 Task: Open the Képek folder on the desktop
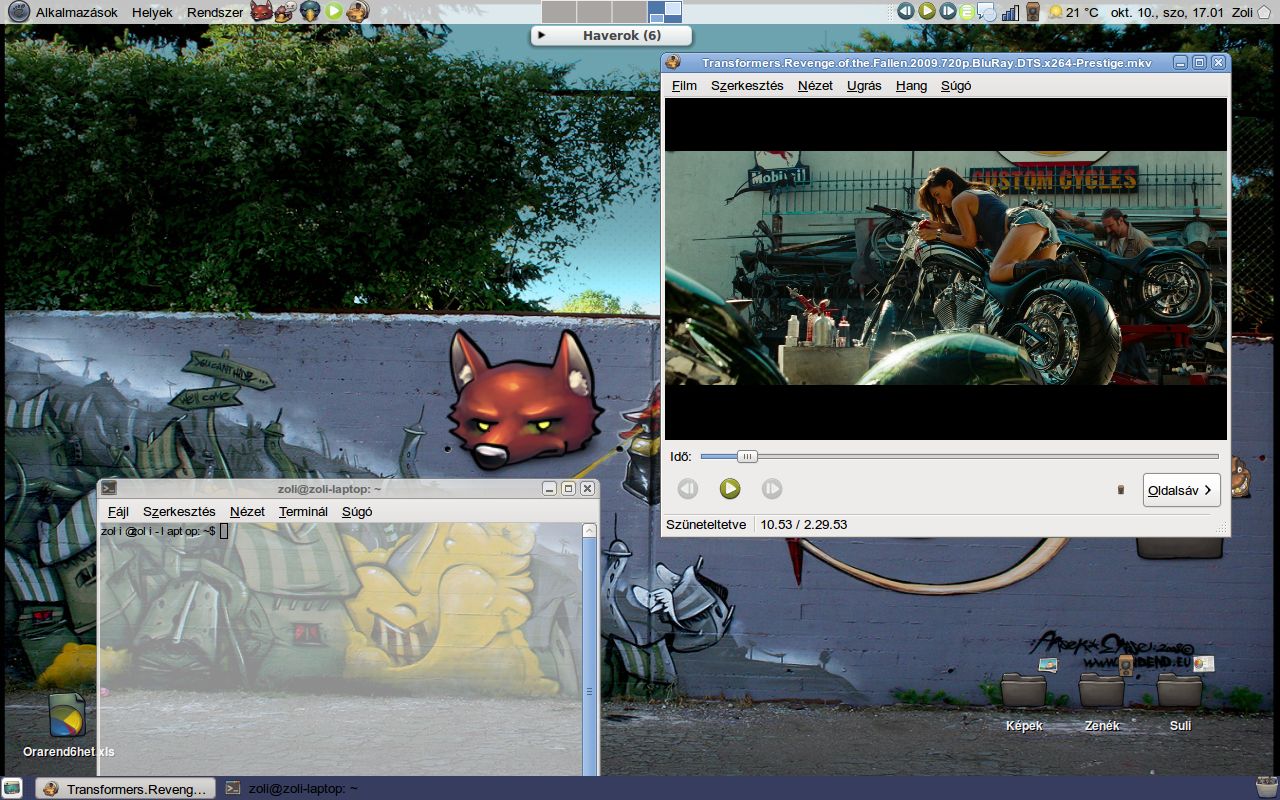tap(1024, 691)
